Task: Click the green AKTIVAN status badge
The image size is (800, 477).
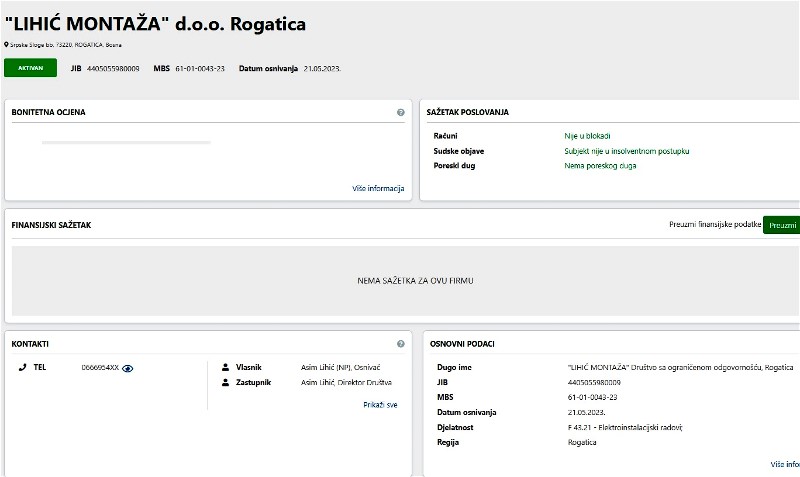Action: [30, 68]
